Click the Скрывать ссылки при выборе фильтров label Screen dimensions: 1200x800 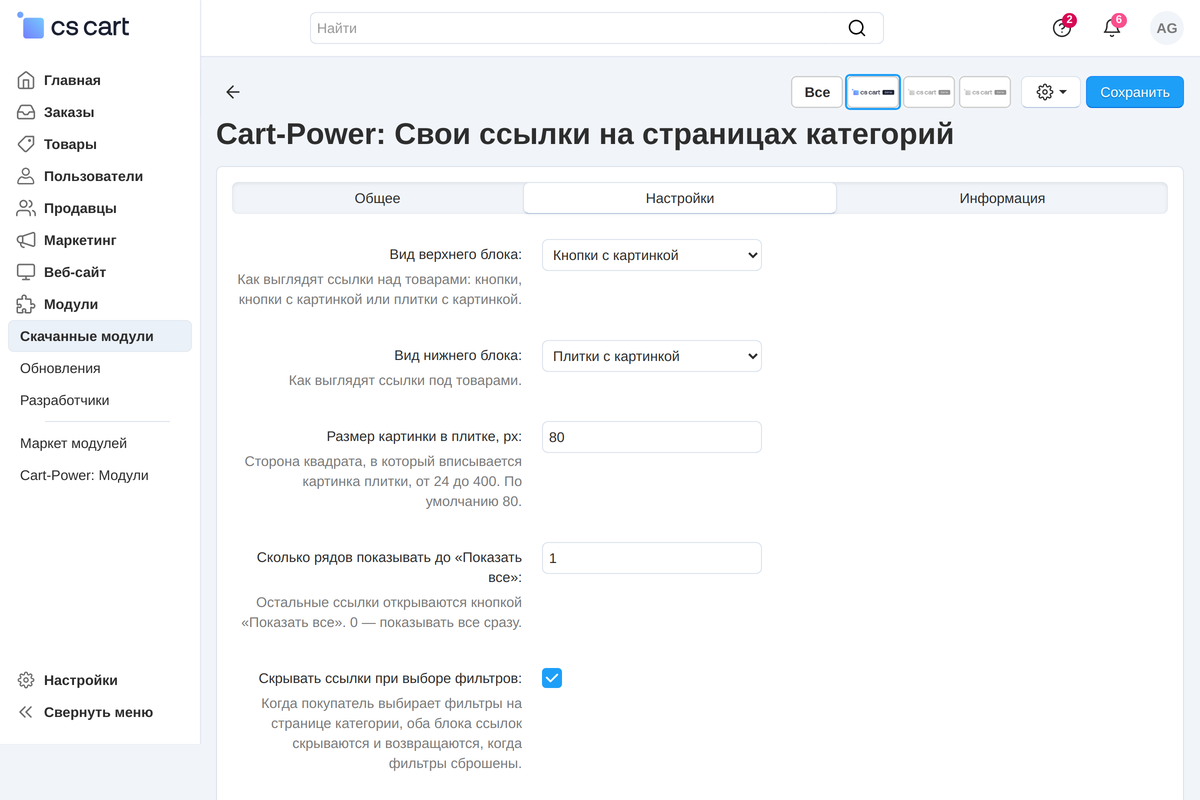[x=390, y=679]
